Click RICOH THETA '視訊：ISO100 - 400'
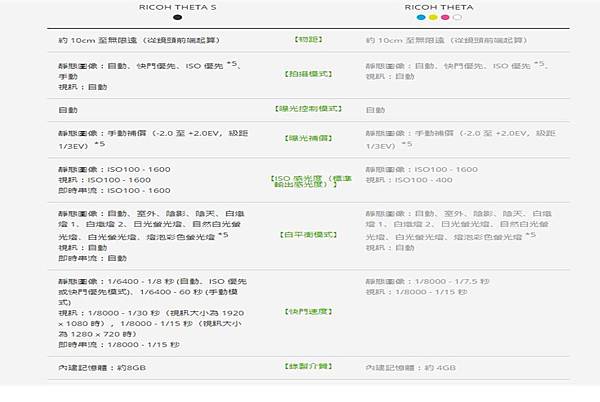 click(x=409, y=180)
